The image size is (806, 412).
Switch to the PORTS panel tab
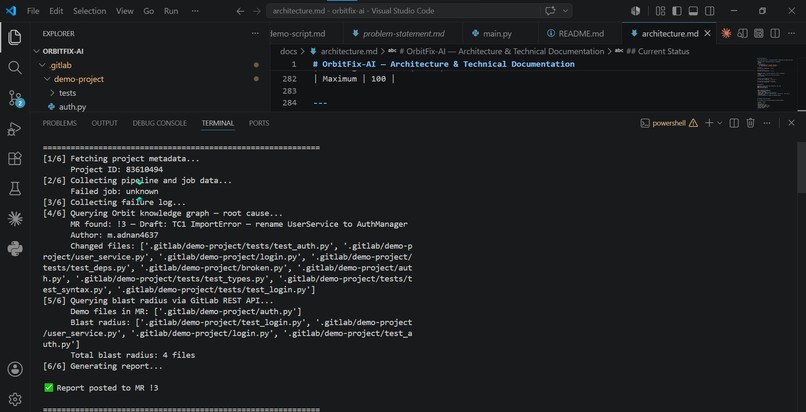[259, 123]
